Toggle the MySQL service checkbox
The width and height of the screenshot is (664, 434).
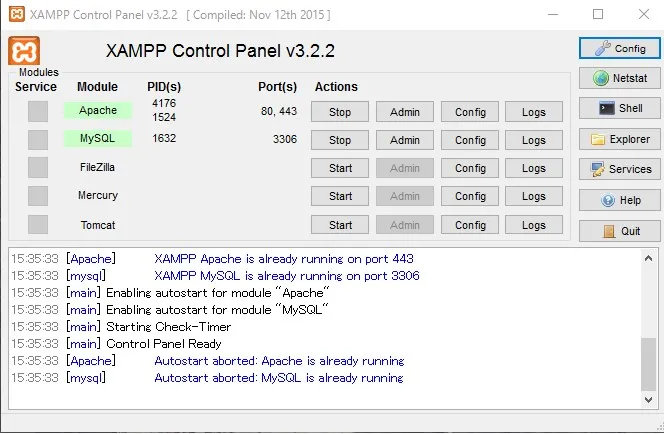click(38, 140)
